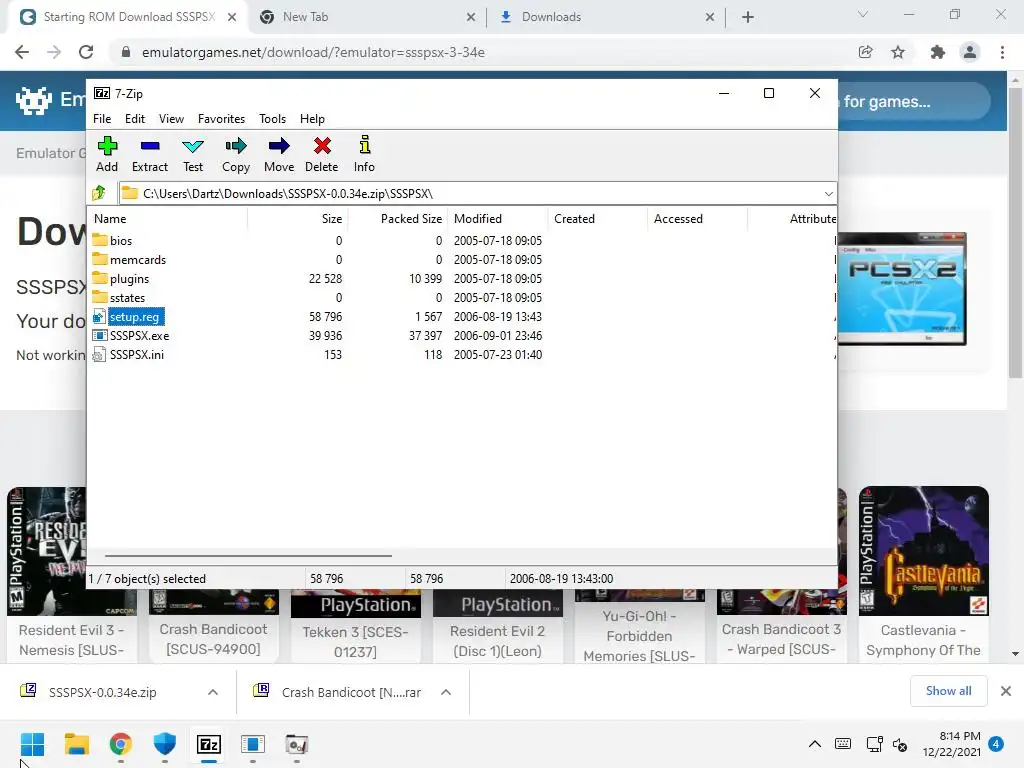Viewport: 1024px width, 768px height.
Task: Click the share page icon
Action: click(865, 52)
